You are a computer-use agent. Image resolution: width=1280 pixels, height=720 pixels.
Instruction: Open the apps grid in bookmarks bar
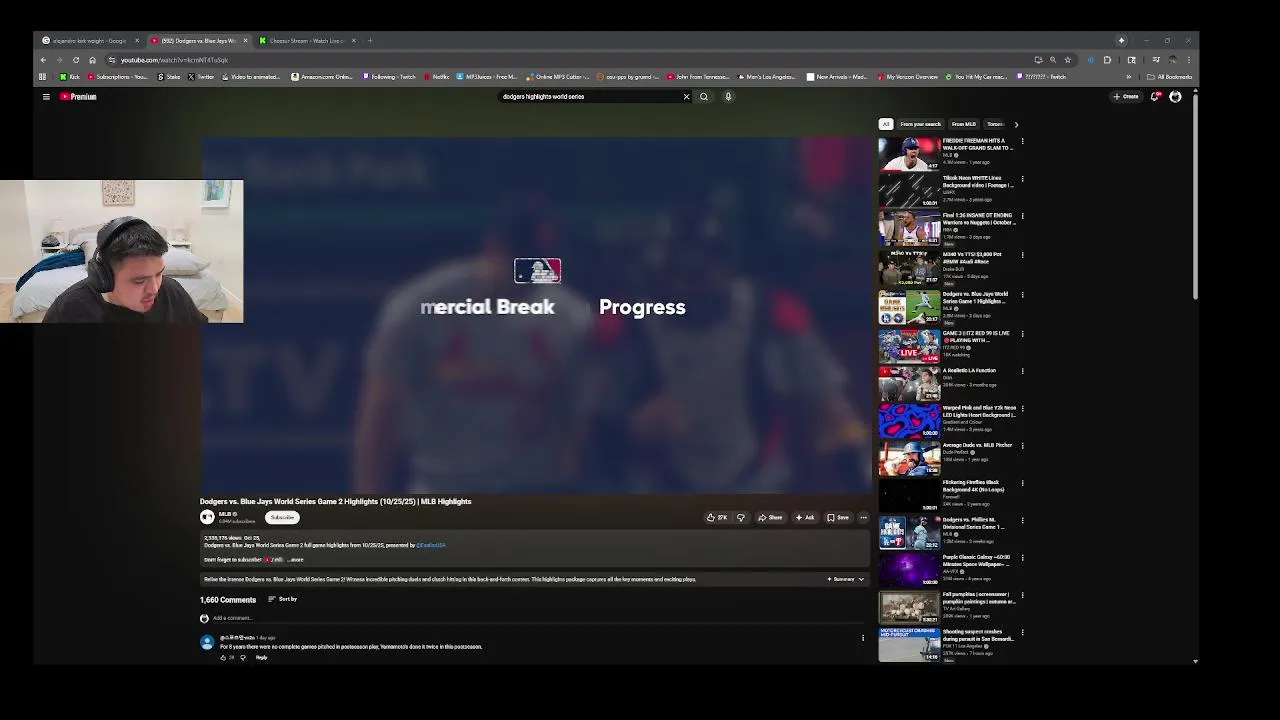pyautogui.click(x=42, y=77)
